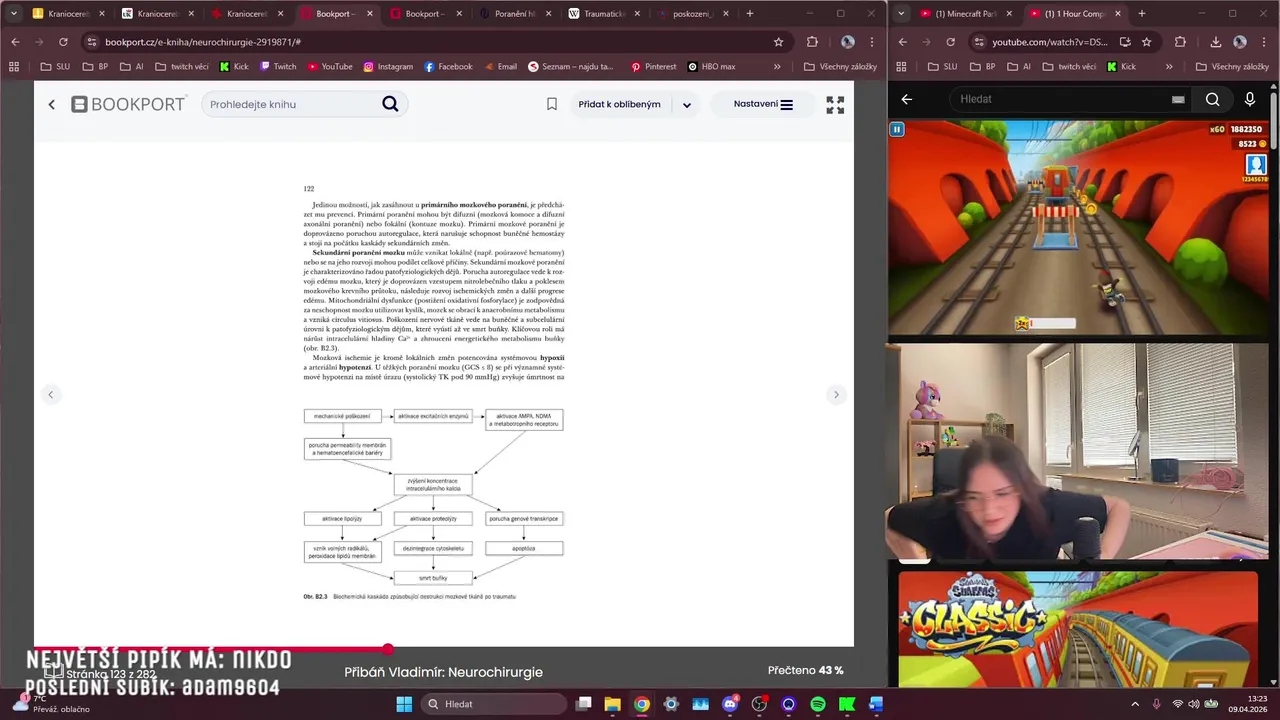1280x720 pixels.
Task: Click Přidat k oblíbeným button
Action: coord(619,104)
